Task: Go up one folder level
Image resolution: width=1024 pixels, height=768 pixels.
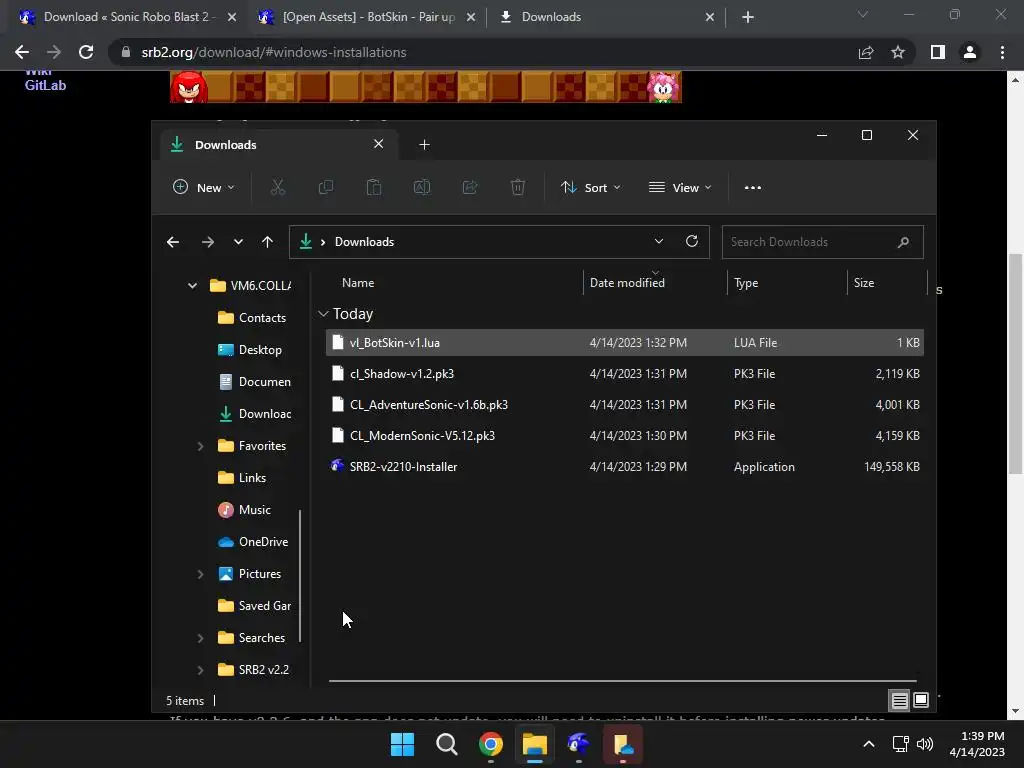Action: [267, 242]
